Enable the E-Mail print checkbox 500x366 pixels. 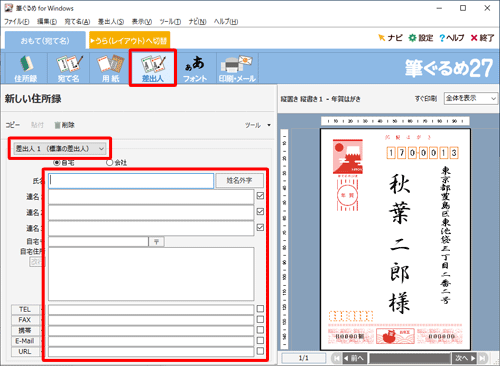click(260, 340)
